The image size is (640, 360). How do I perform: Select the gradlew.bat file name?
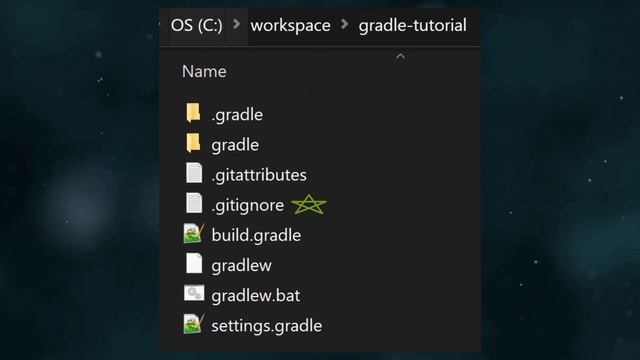[x=256, y=296]
